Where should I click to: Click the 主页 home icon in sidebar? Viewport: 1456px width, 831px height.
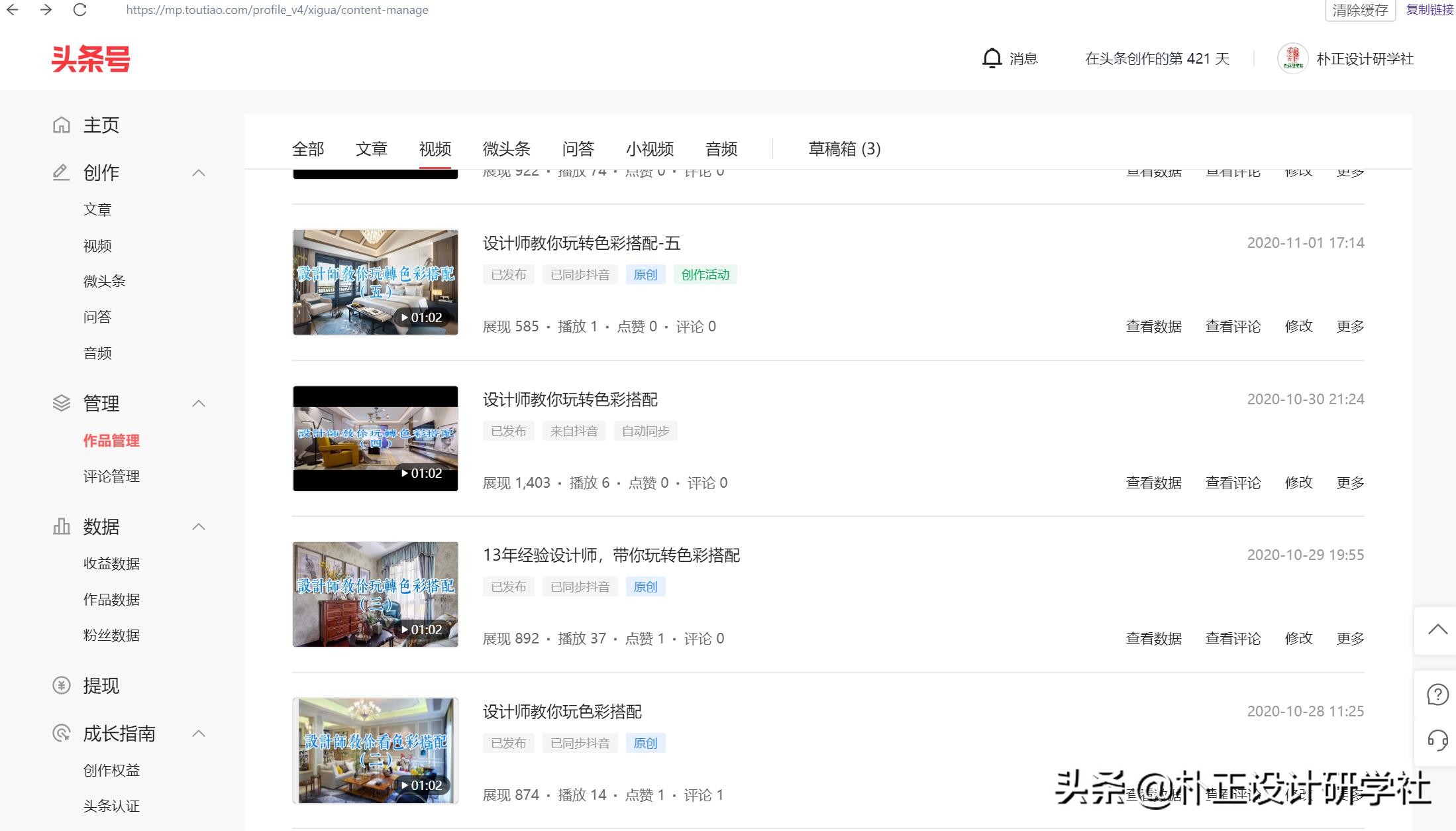62,125
